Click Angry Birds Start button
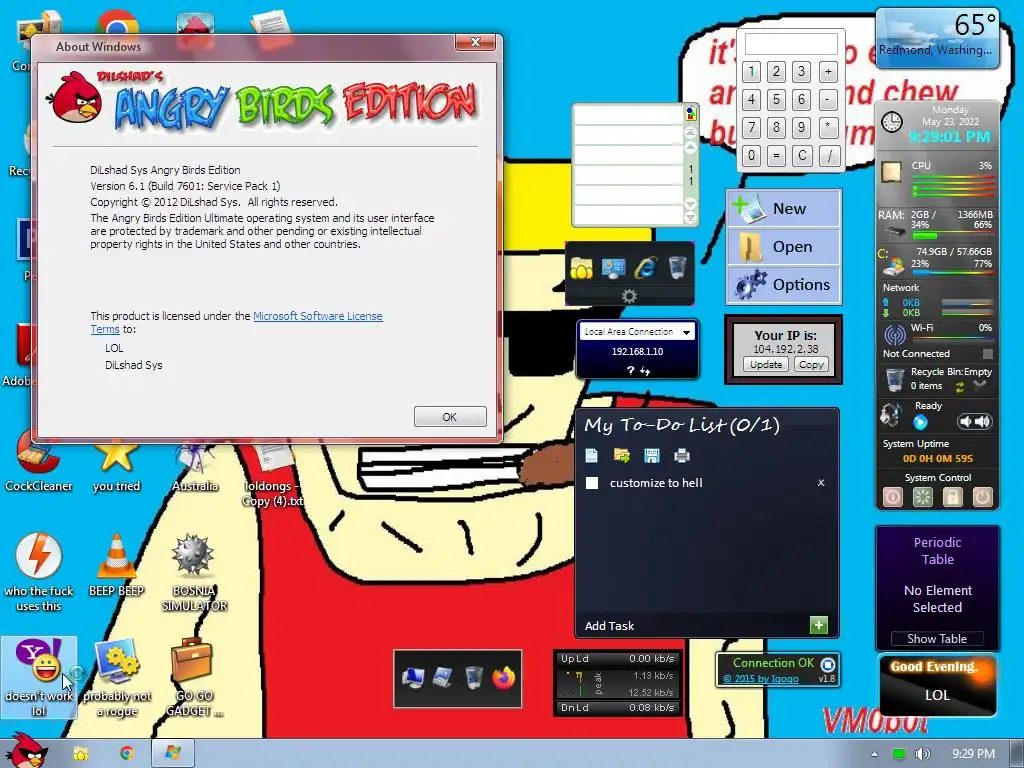The width and height of the screenshot is (1024, 768). 27,751
